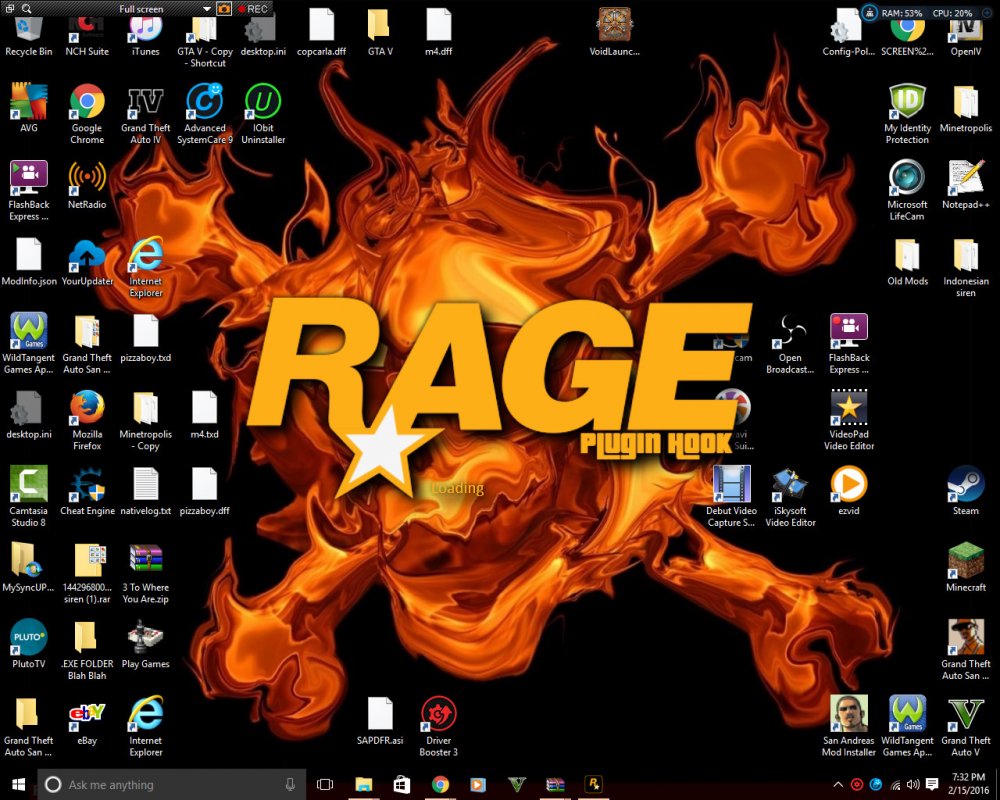
Task: Launch NCH Suite shortcut
Action: pyautogui.click(x=87, y=37)
